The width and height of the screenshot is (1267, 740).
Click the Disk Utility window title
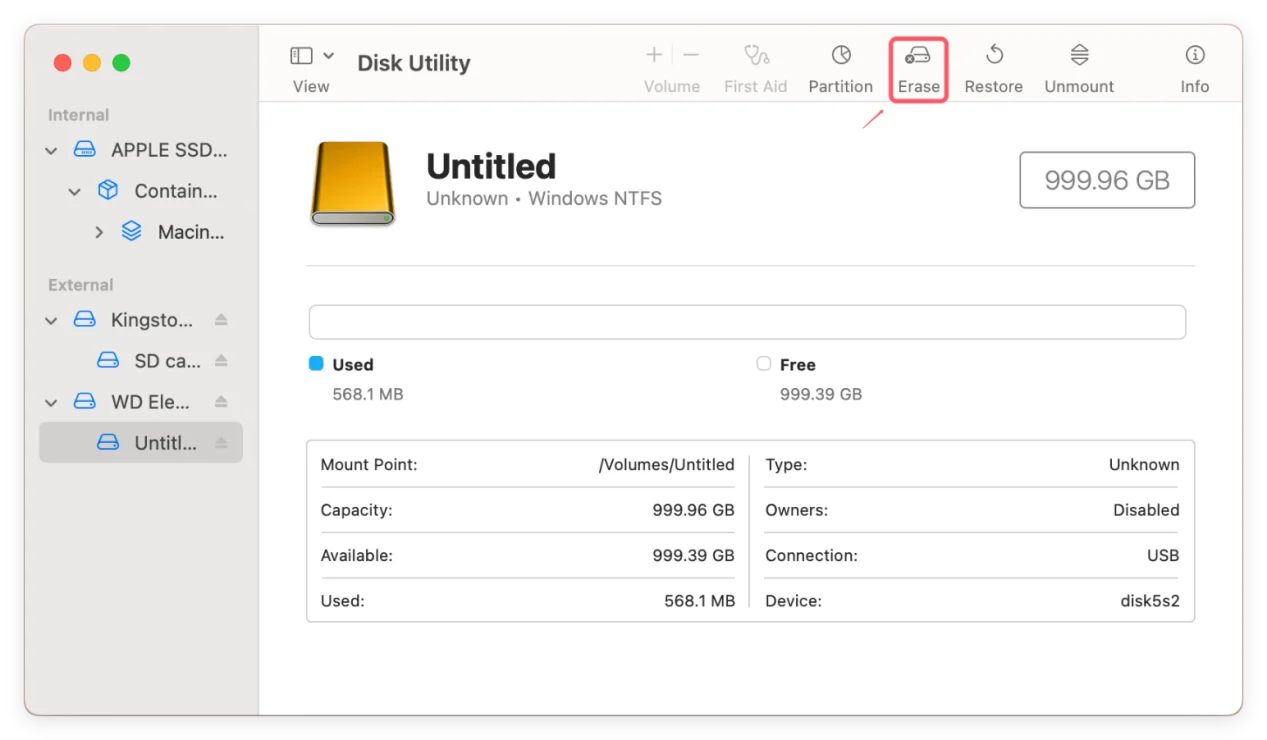[x=414, y=63]
